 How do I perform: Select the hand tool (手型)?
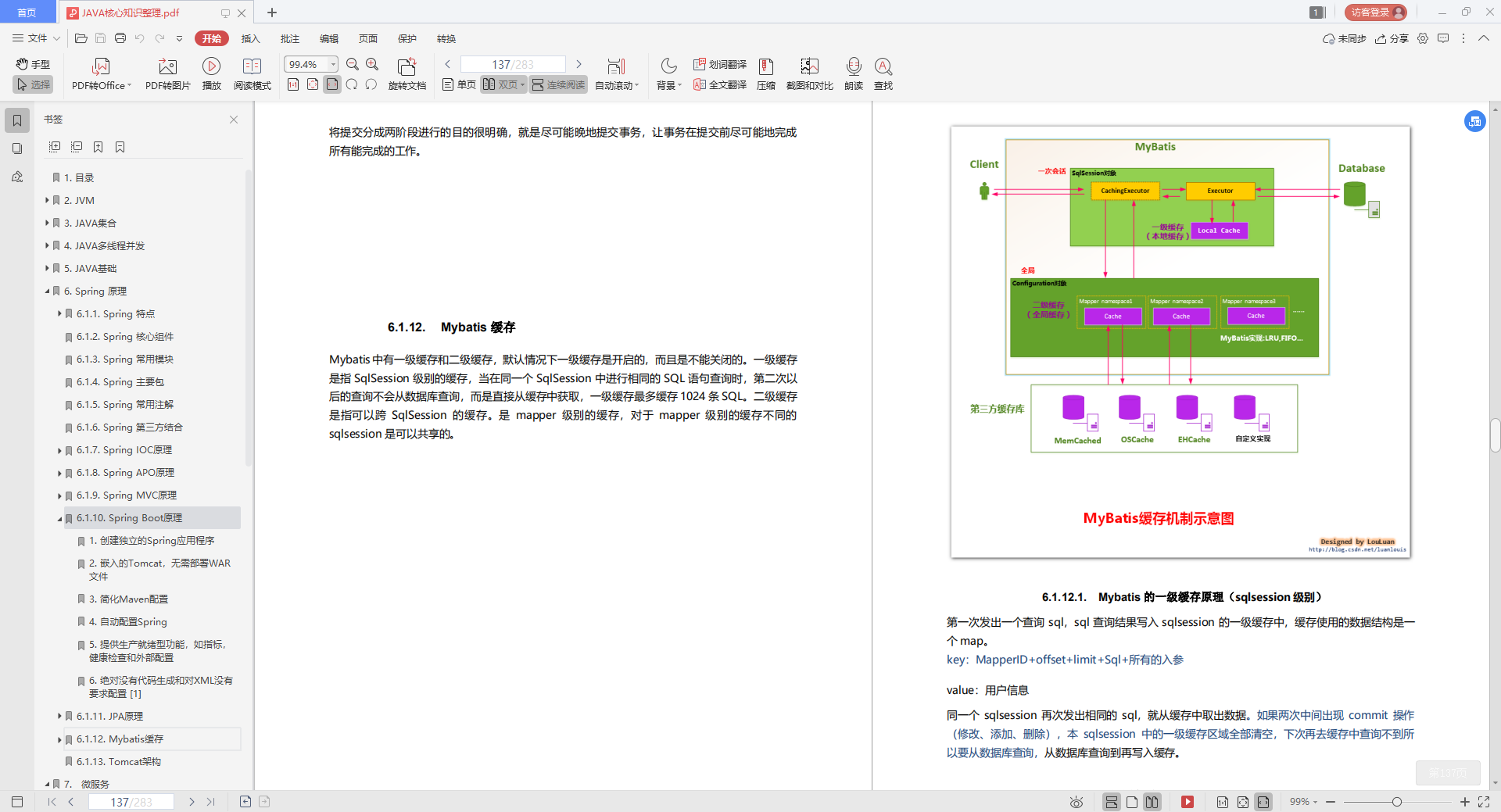point(32,64)
